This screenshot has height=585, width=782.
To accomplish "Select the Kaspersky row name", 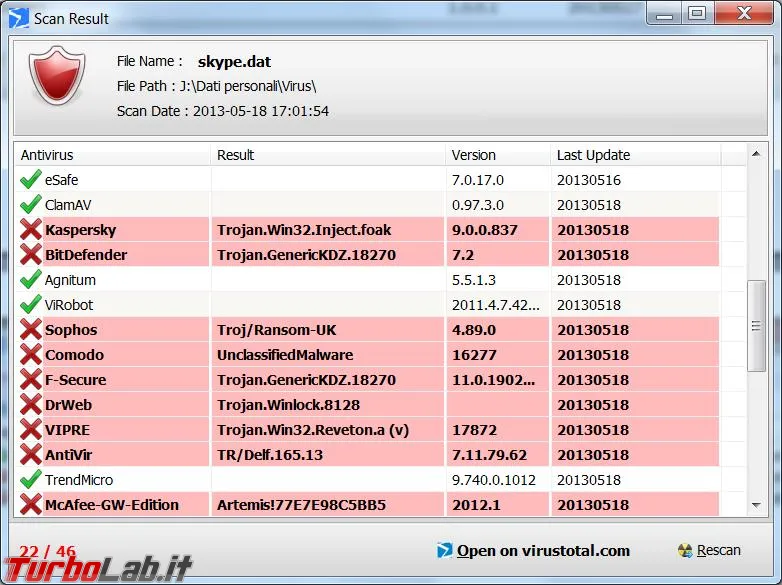I will tap(80, 230).
